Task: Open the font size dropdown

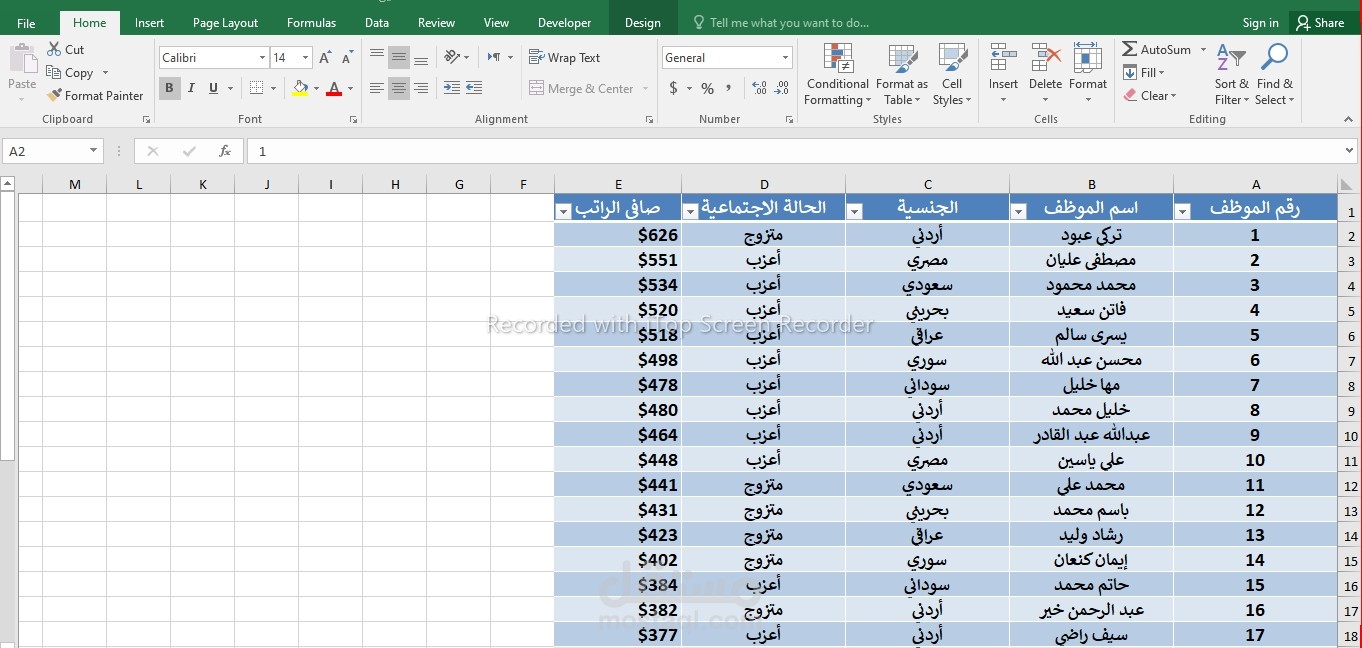Action: (305, 58)
